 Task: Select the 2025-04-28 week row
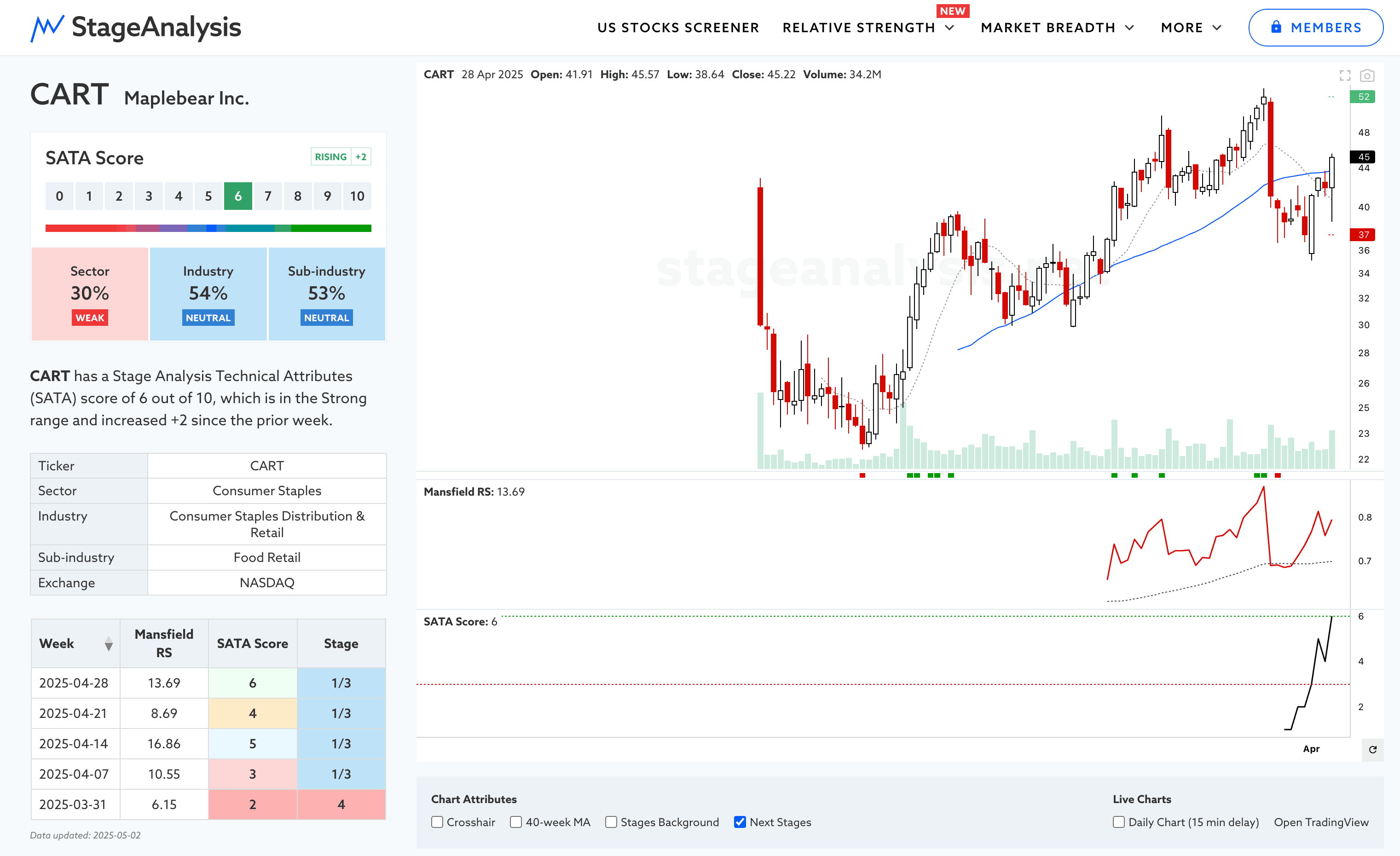pyautogui.click(x=208, y=683)
